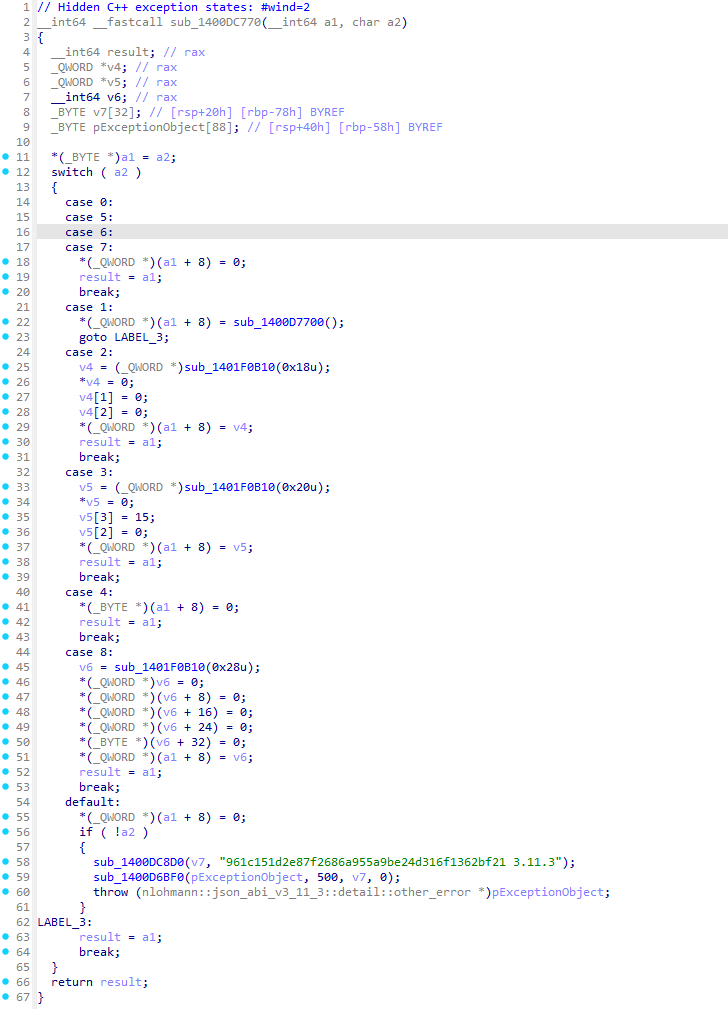Click the 'return result;' statement
The image size is (728, 1009).
click(99, 982)
